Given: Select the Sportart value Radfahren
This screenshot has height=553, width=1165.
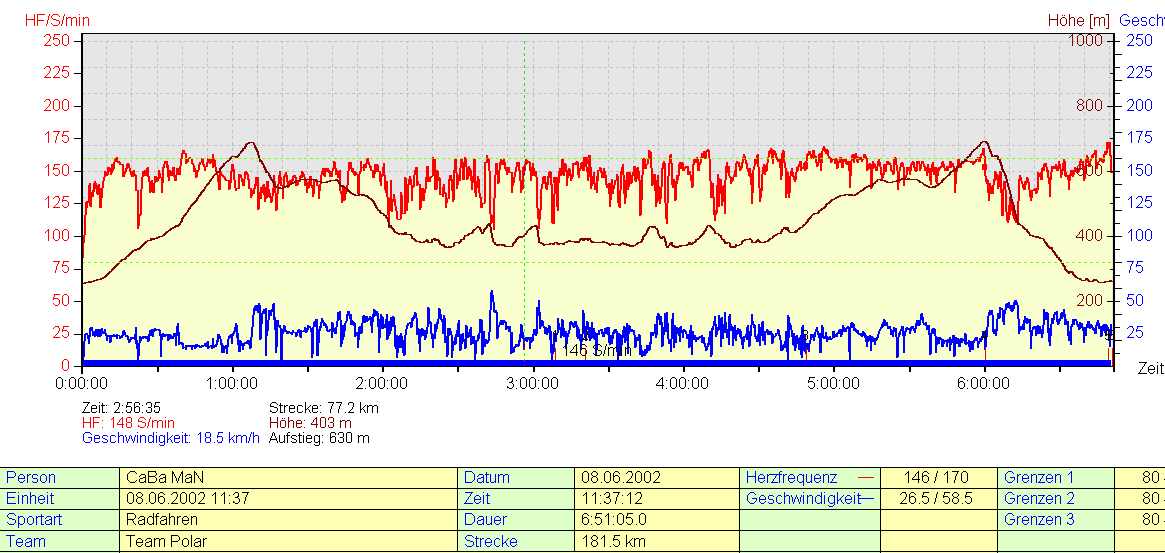Looking at the screenshot, I should point(162,520).
